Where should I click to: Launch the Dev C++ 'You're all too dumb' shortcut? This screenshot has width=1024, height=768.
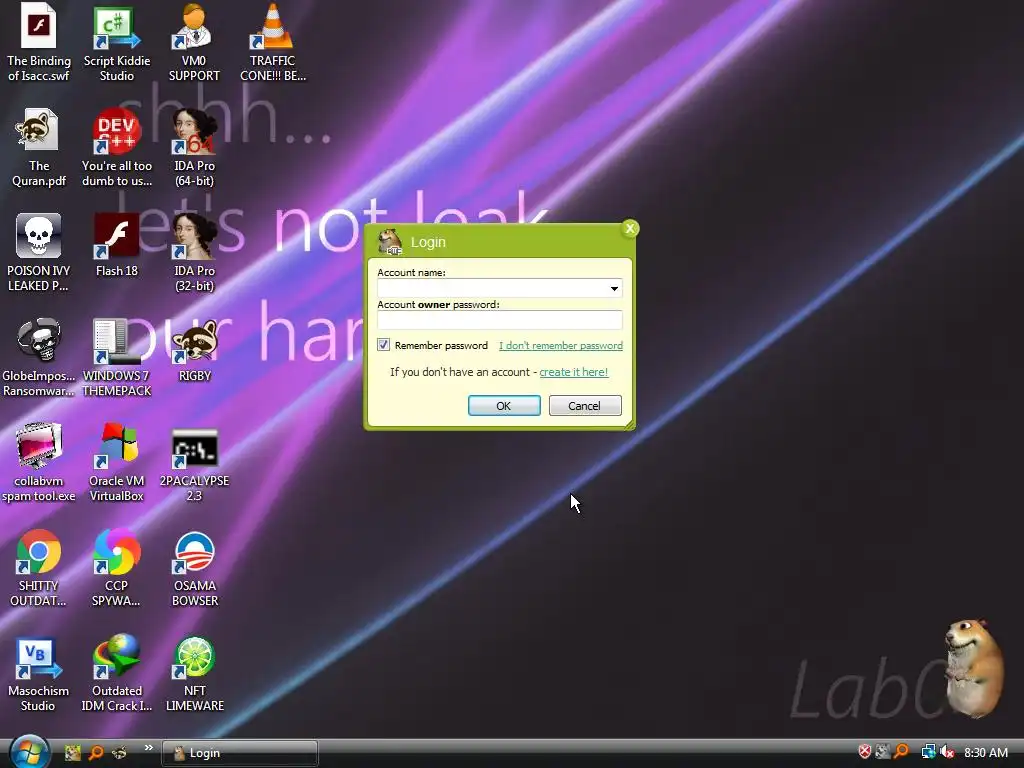117,148
